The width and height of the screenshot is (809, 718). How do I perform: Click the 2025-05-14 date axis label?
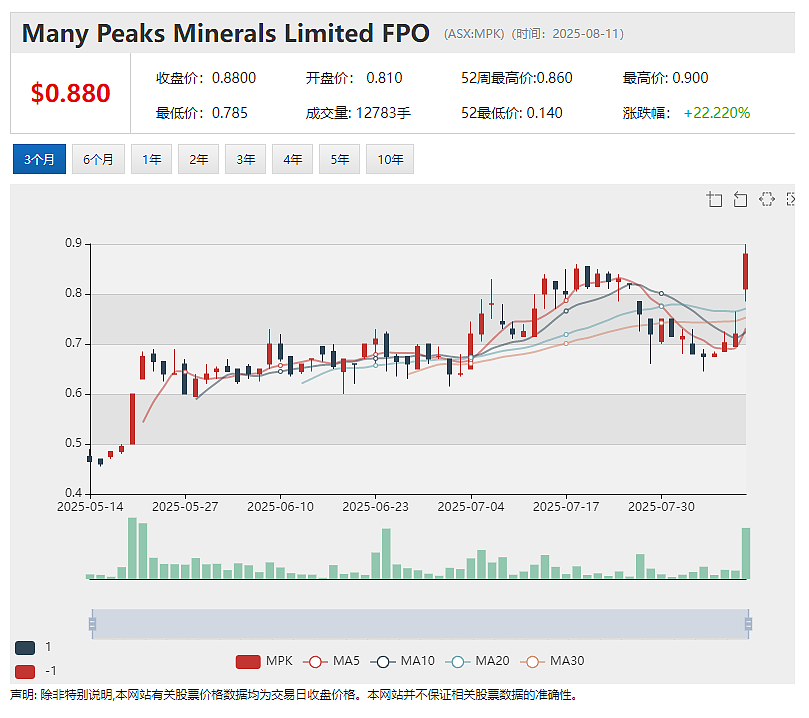(x=90, y=507)
